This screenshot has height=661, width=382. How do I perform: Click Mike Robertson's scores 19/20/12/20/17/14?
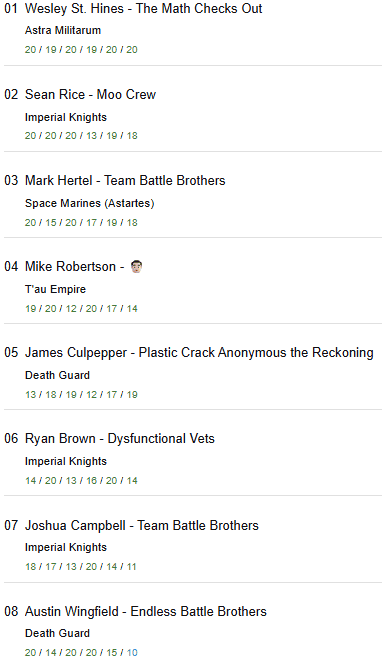(x=81, y=309)
